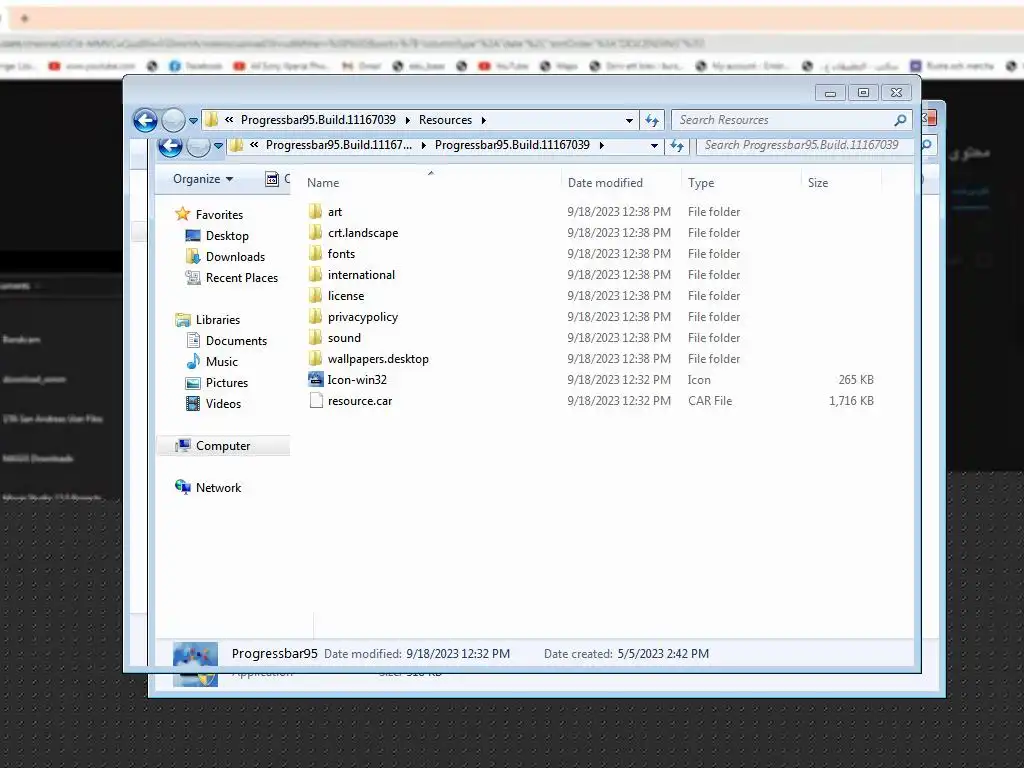Select the fonts folder icon
Screen dimensions: 1024x768
315,253
